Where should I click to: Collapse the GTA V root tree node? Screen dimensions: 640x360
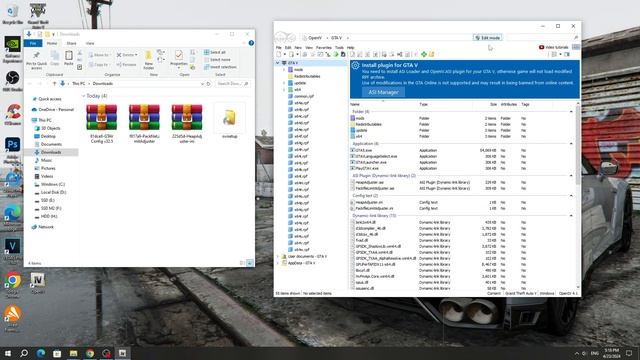click(x=278, y=63)
